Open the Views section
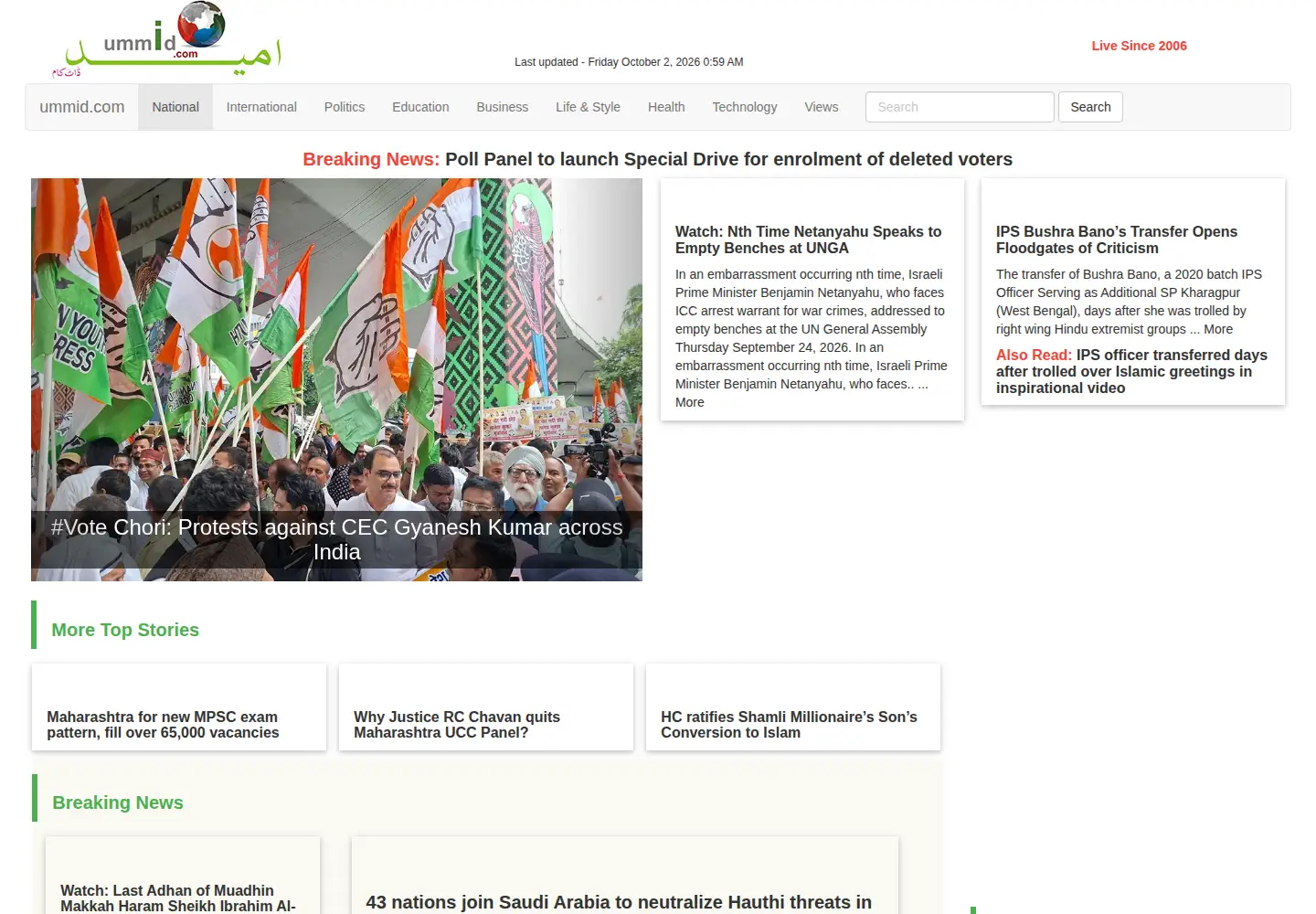This screenshot has height=914, width=1316. tap(822, 107)
